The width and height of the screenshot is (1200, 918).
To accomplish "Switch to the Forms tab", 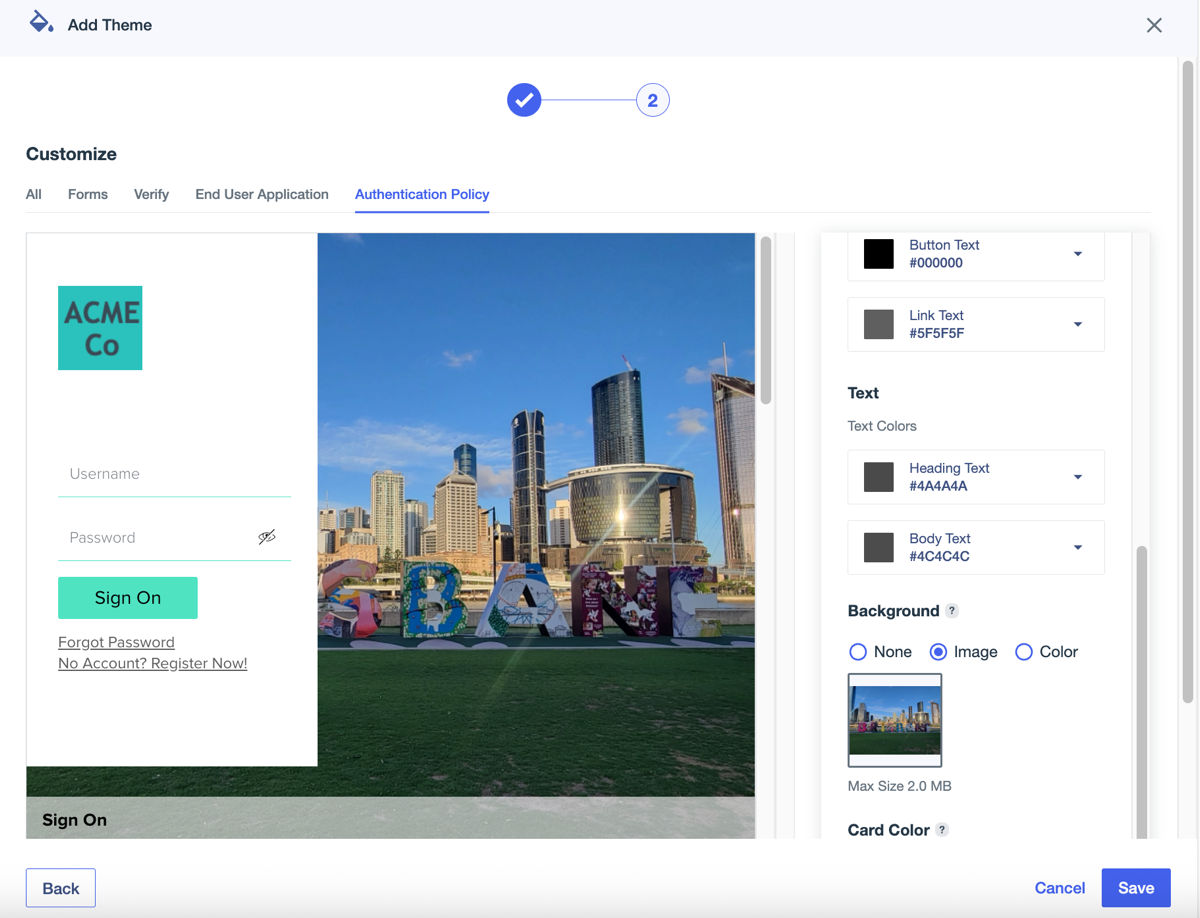I will pyautogui.click(x=88, y=194).
